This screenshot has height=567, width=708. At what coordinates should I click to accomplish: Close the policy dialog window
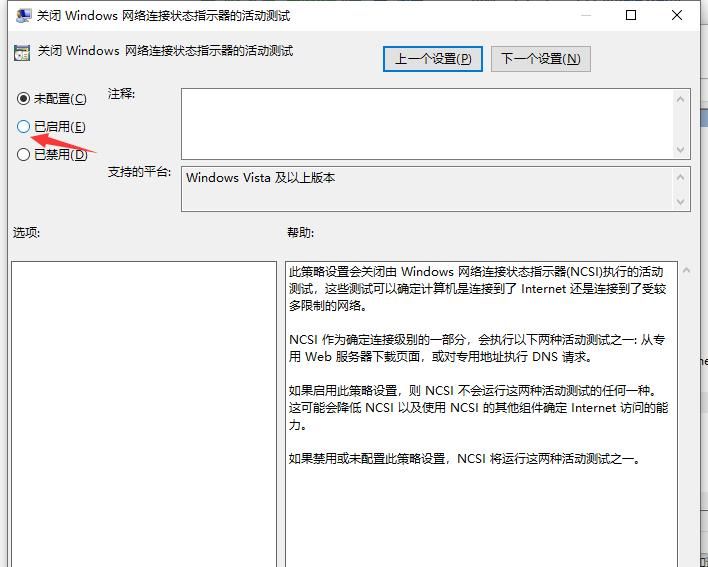click(676, 15)
